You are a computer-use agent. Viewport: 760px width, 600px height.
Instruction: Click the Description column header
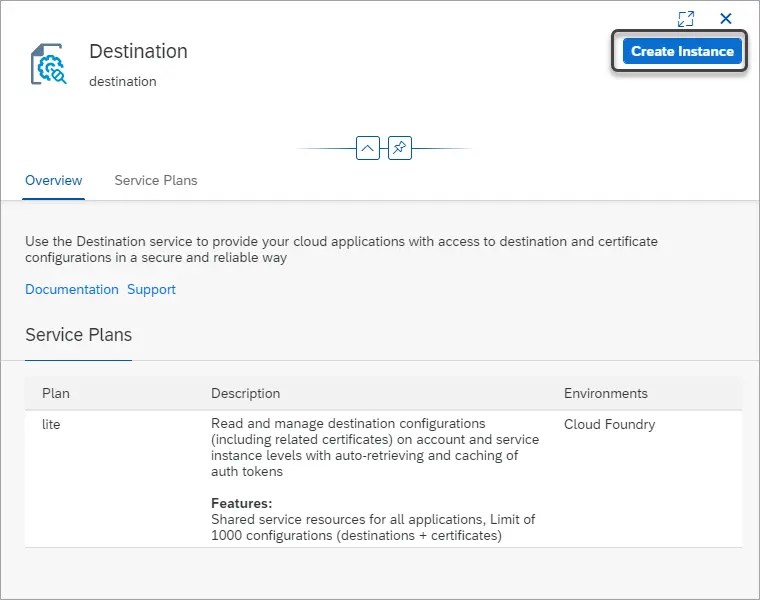coord(245,393)
